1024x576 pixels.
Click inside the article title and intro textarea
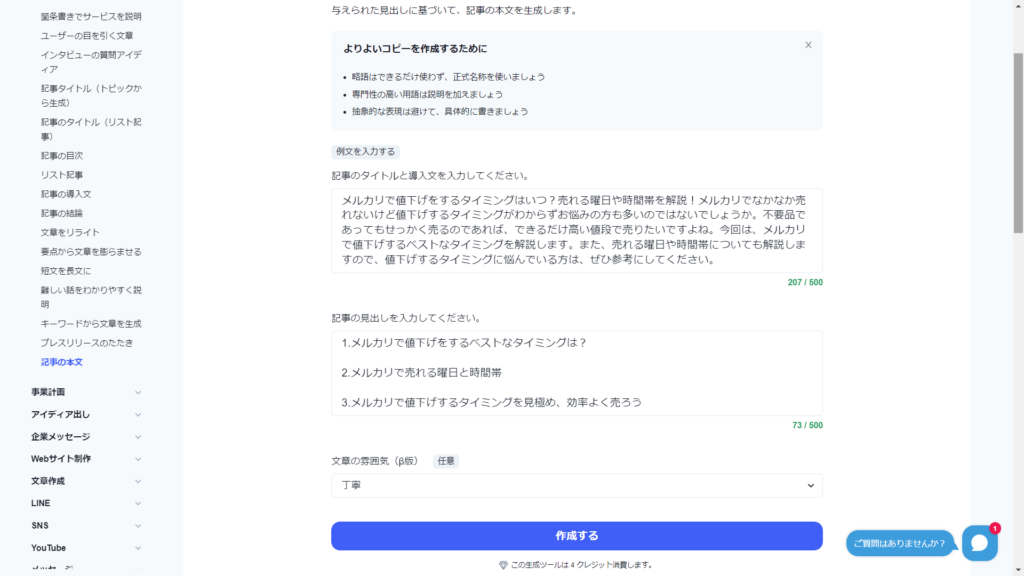point(577,230)
